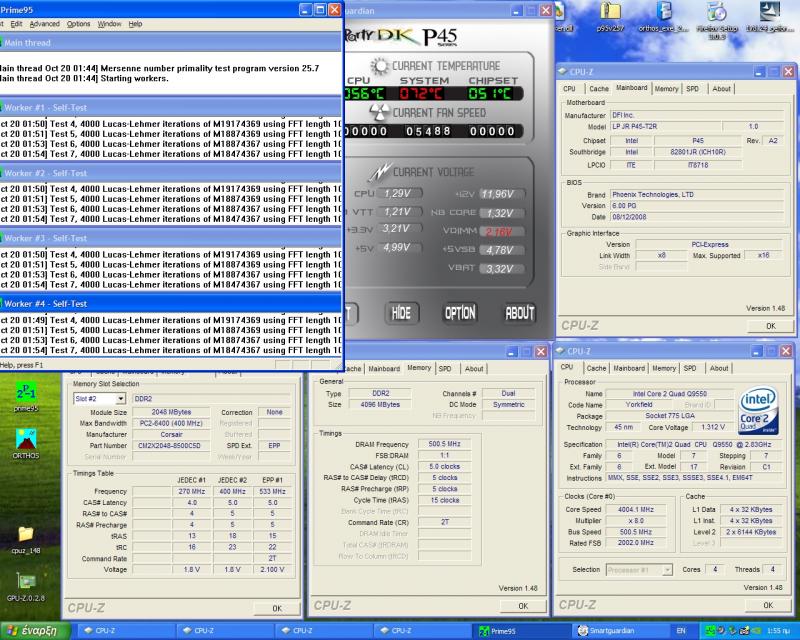The width and height of the screenshot is (800, 640).
Task: Click the Worker #4 - Self-Test title bar
Action: 171,304
